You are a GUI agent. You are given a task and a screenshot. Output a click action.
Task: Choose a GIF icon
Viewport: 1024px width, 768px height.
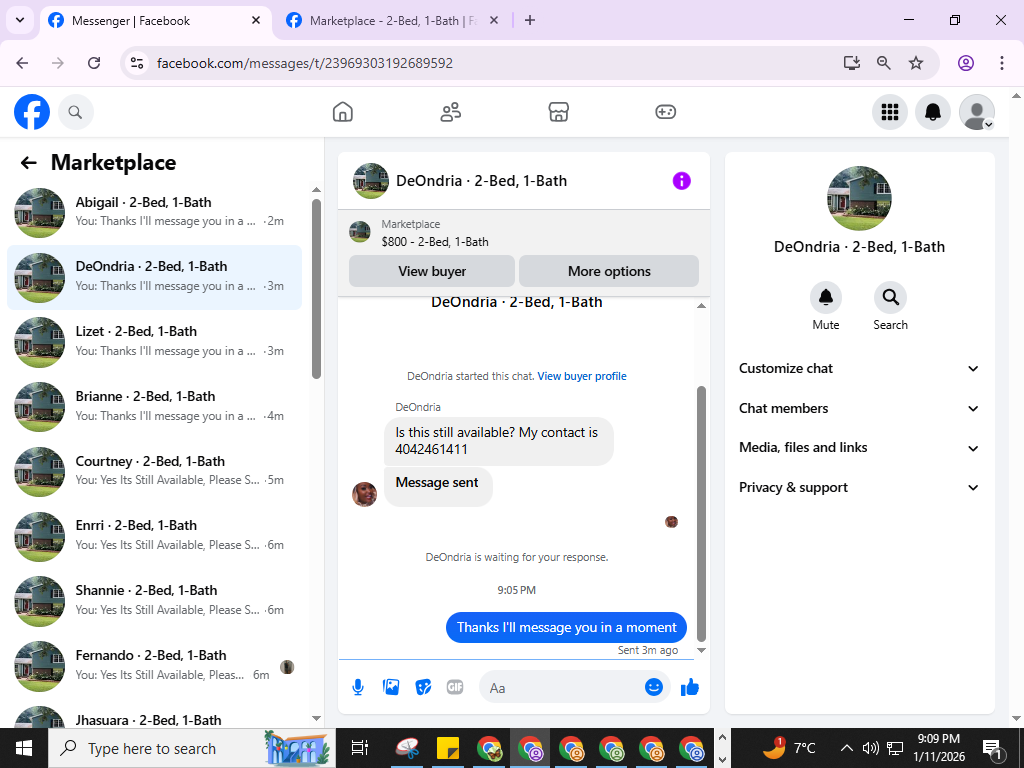455,687
